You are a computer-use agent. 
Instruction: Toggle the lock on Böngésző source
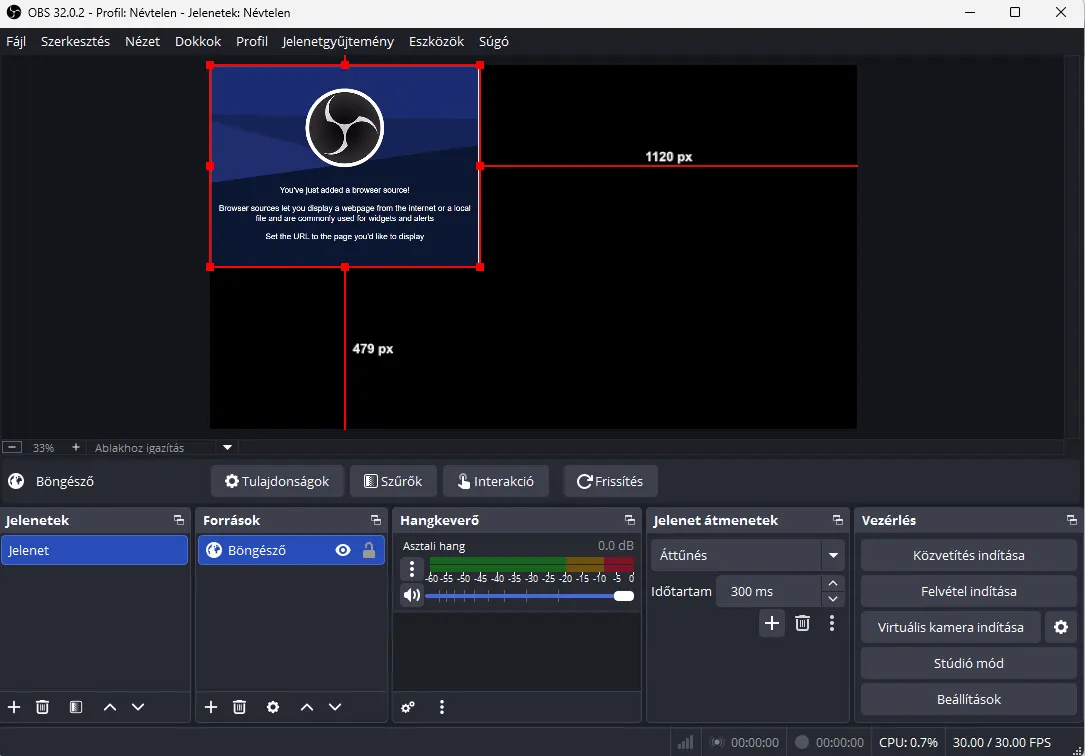coord(368,550)
